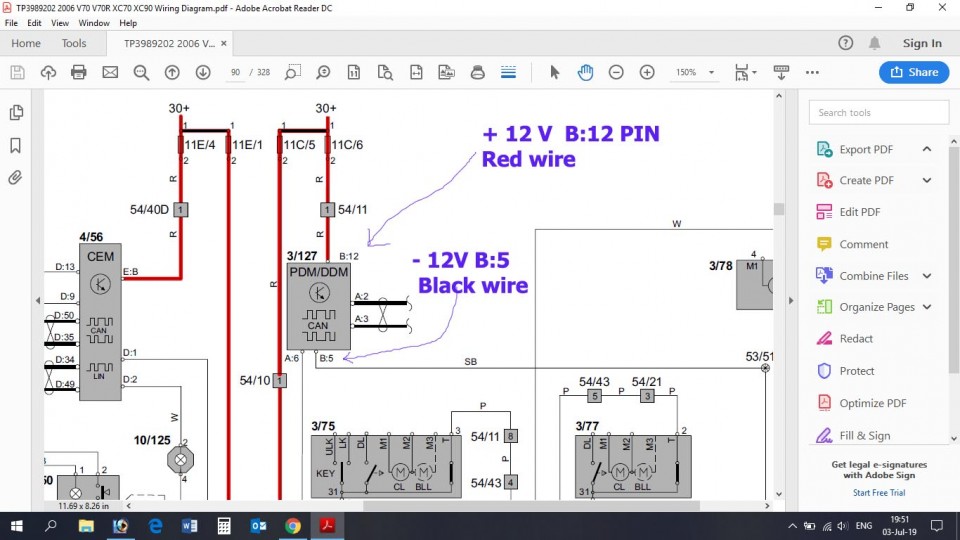Close the TP3989202 document tab
Viewport: 960px width, 540px height.
pos(223,43)
